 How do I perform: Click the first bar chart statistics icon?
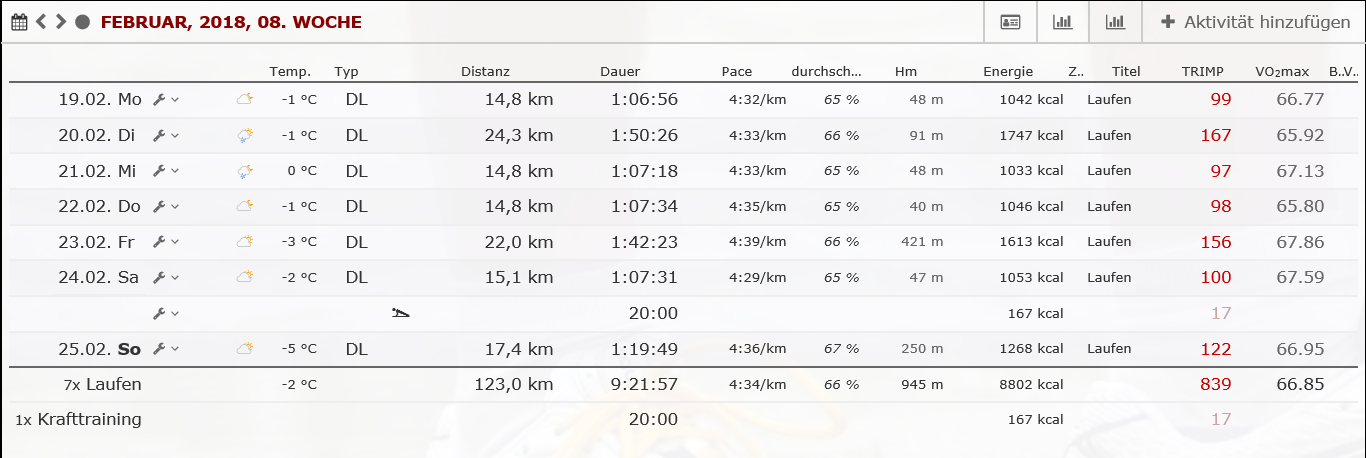(x=1062, y=22)
